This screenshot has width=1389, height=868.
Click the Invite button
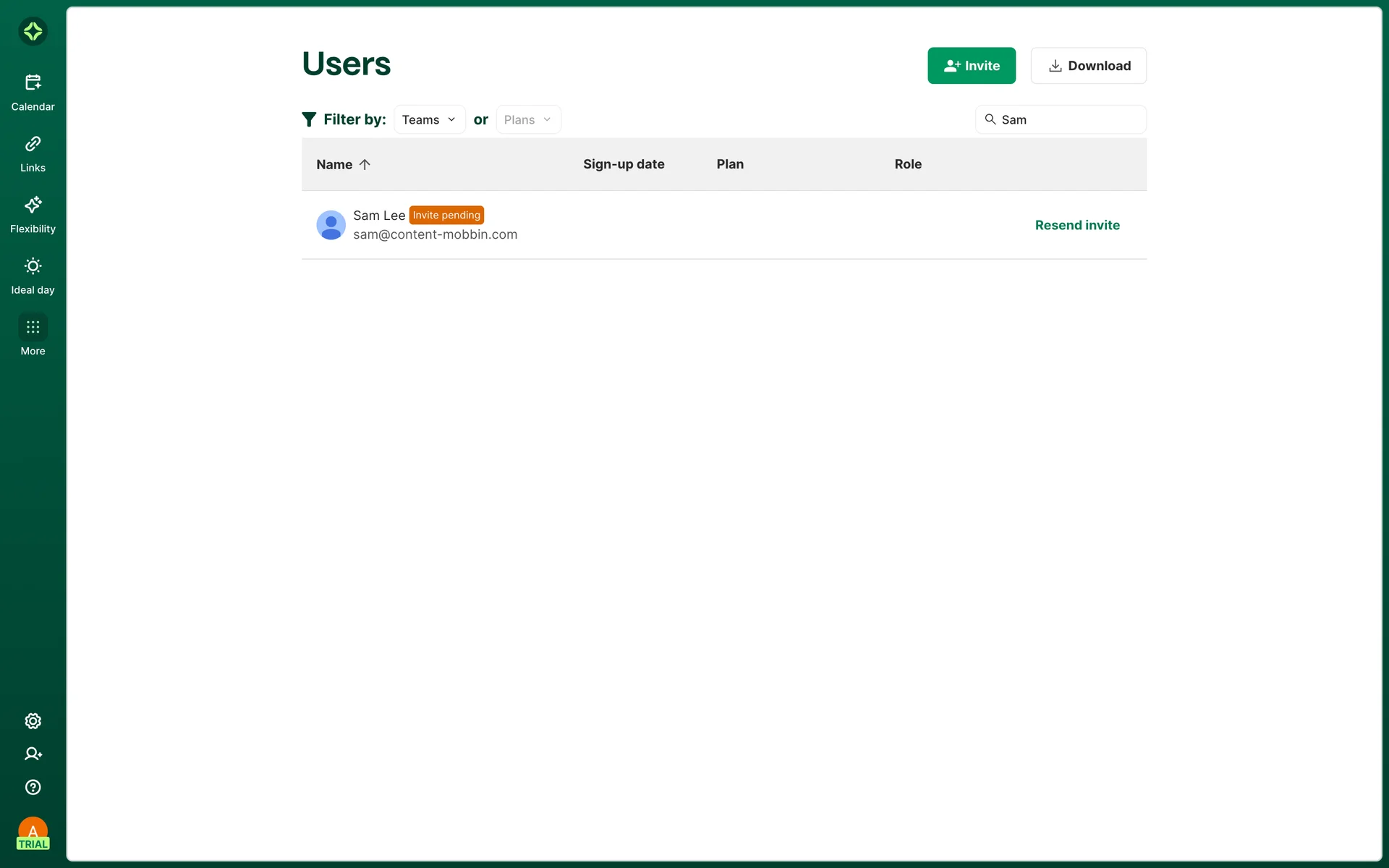(971, 66)
